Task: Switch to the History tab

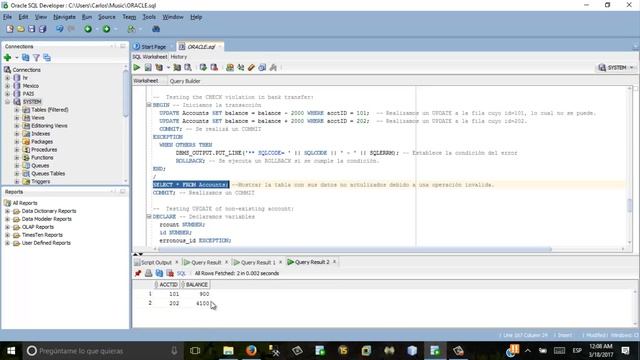Action: [x=179, y=57]
